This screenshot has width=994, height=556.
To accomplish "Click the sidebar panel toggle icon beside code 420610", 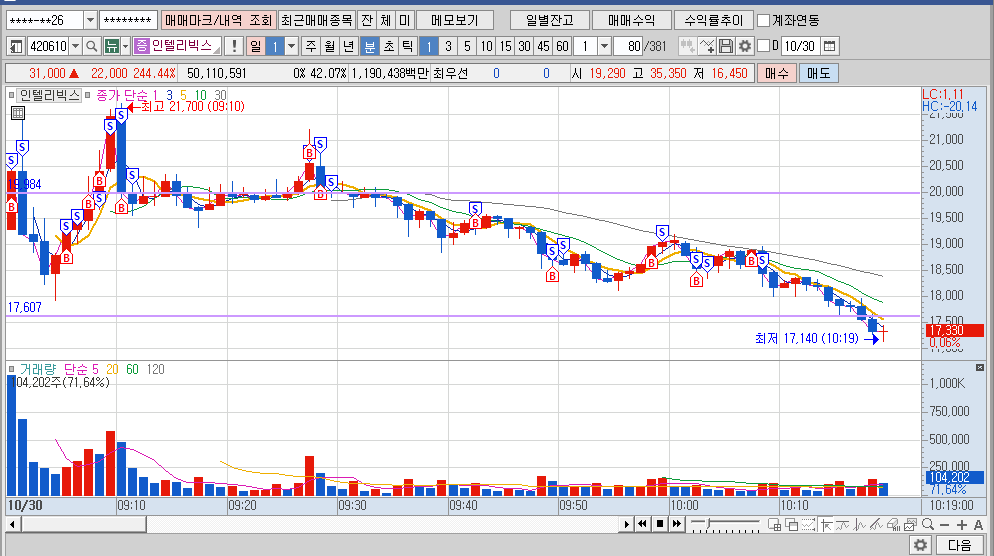I will click(x=16, y=46).
